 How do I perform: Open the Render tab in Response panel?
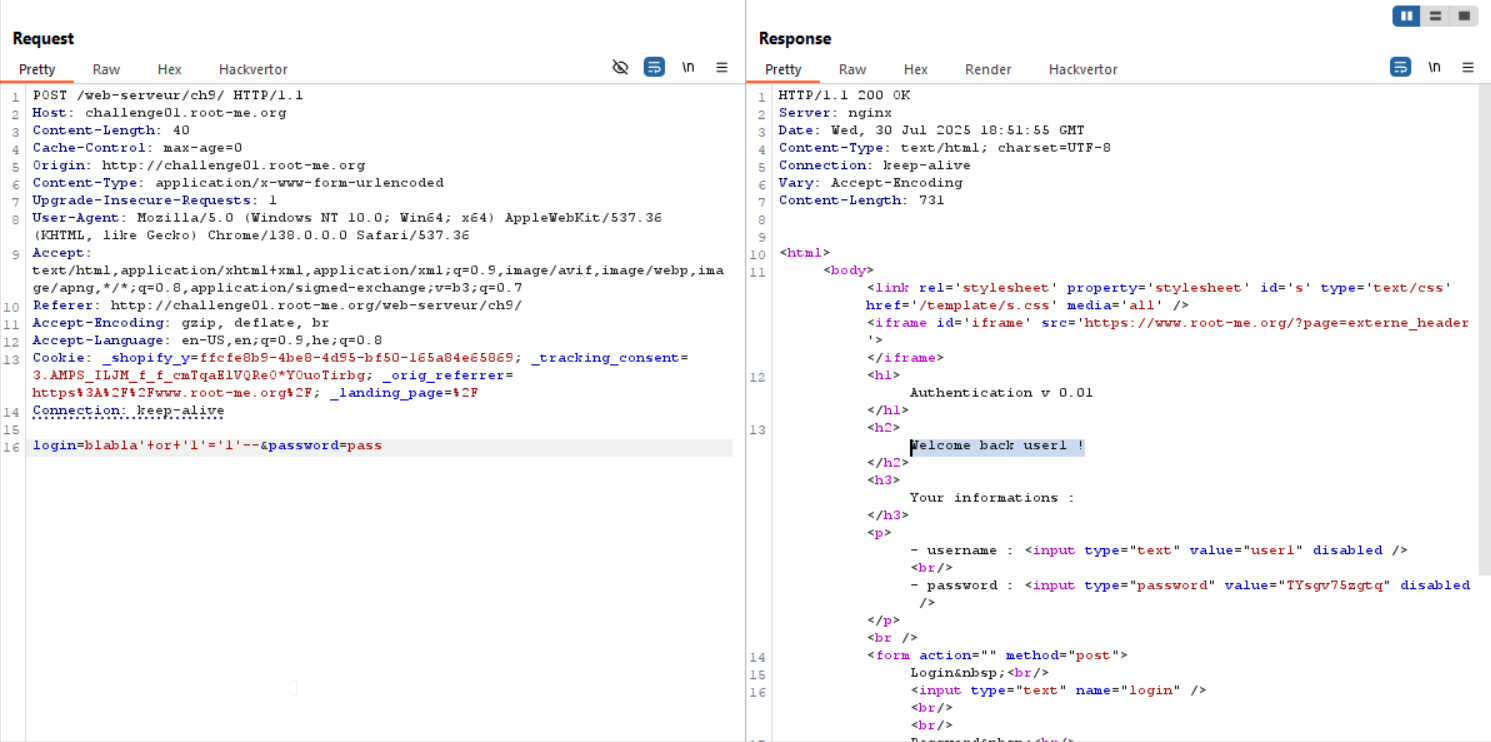(x=988, y=69)
